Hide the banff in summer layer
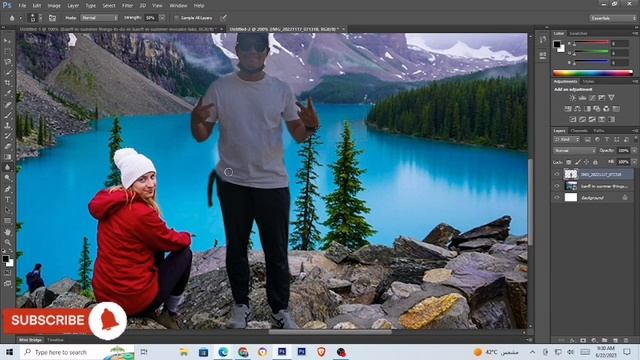 click(x=557, y=186)
